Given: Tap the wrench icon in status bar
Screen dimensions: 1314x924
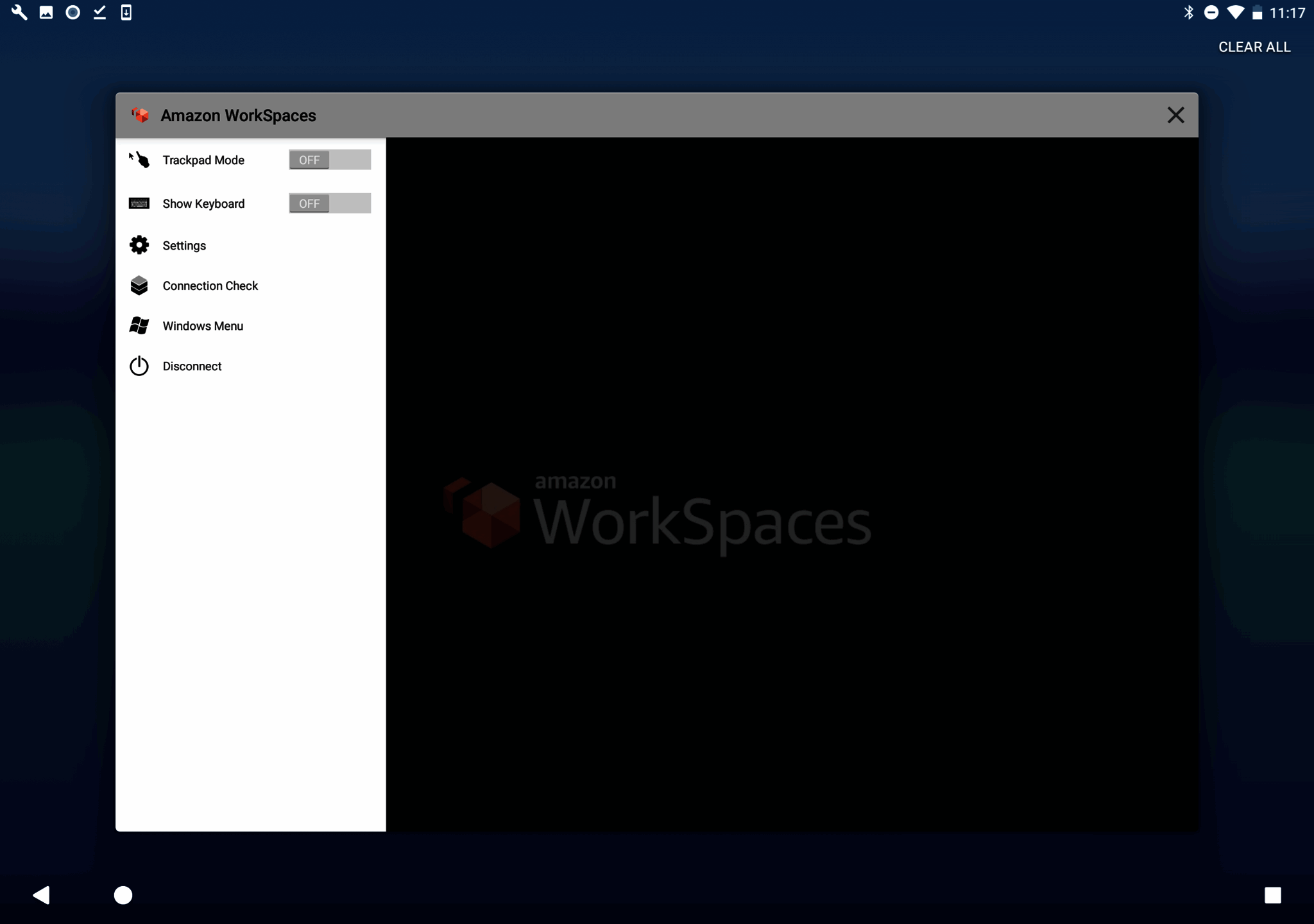Looking at the screenshot, I should click(x=19, y=12).
